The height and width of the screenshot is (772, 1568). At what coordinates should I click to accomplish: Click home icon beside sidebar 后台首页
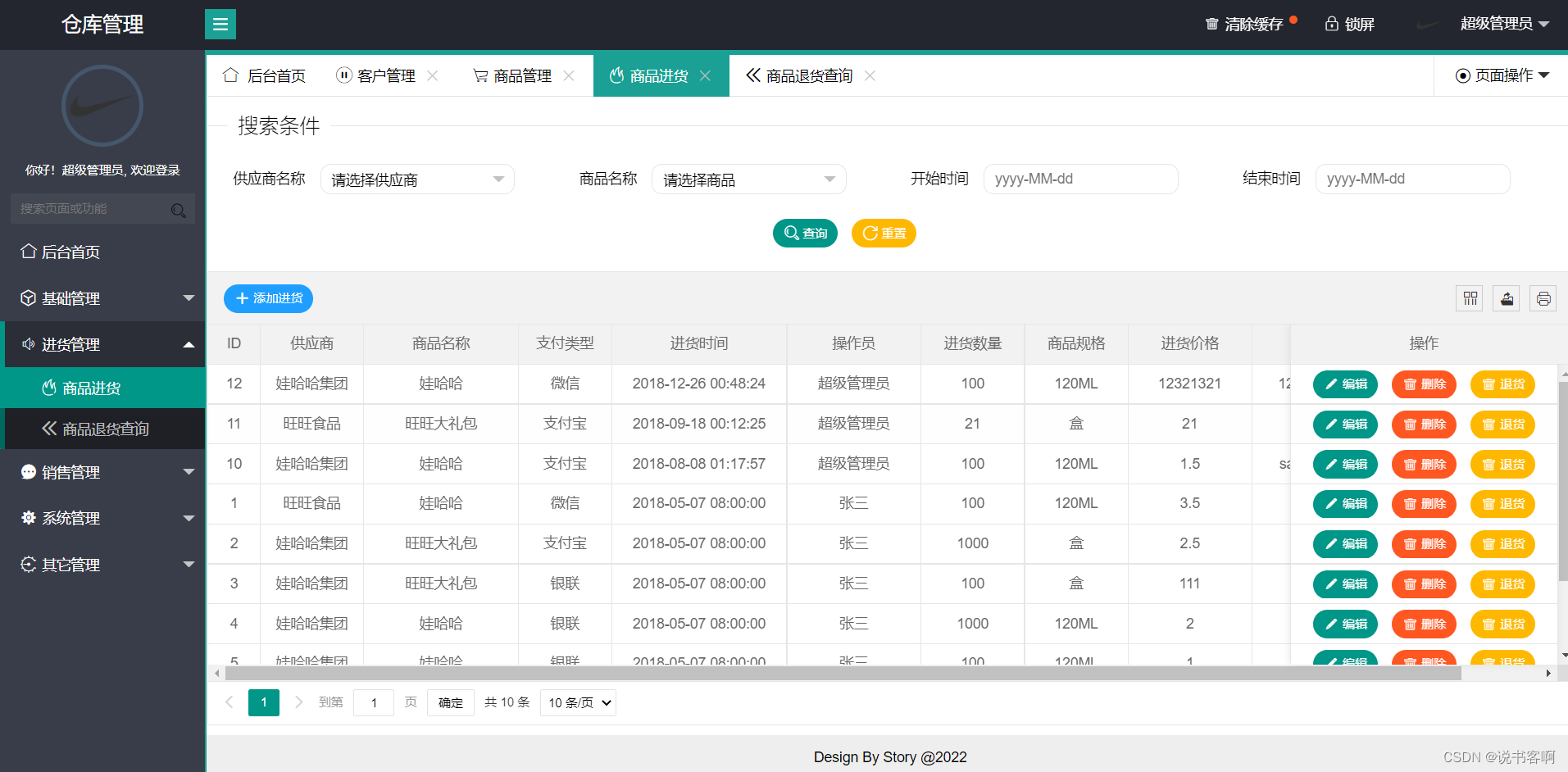(29, 251)
